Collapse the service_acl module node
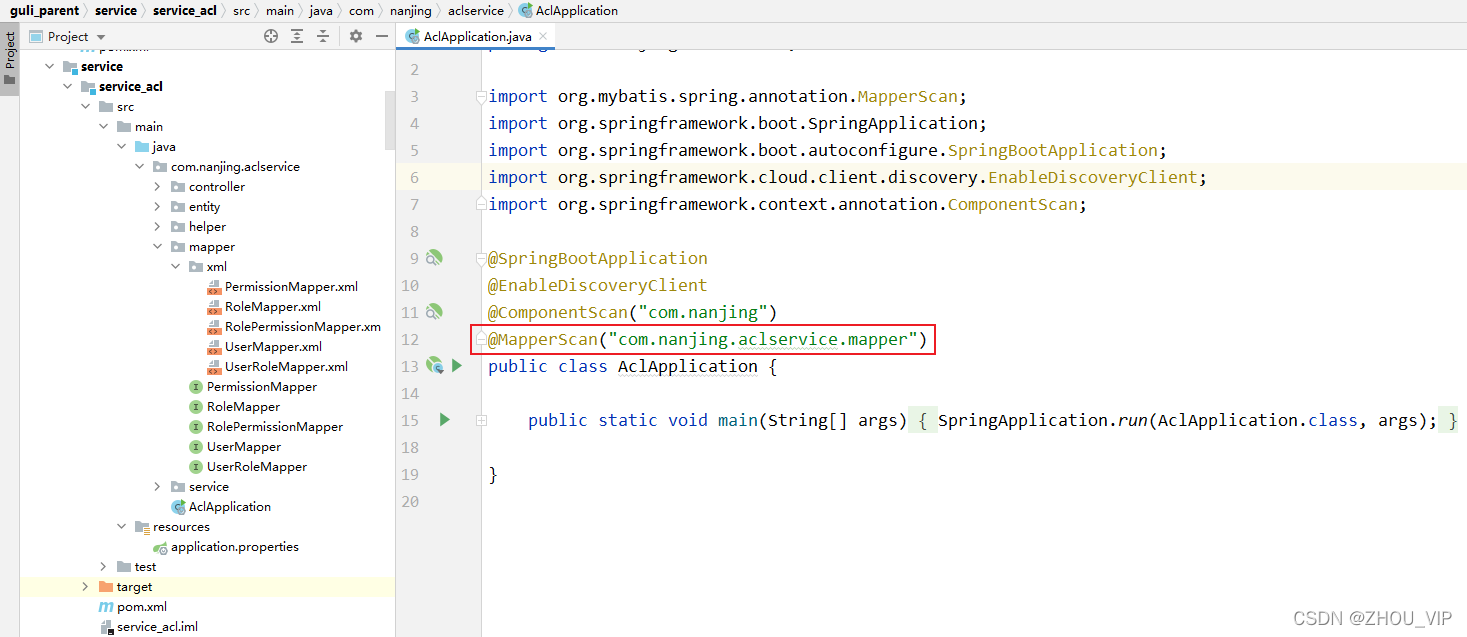 67,87
